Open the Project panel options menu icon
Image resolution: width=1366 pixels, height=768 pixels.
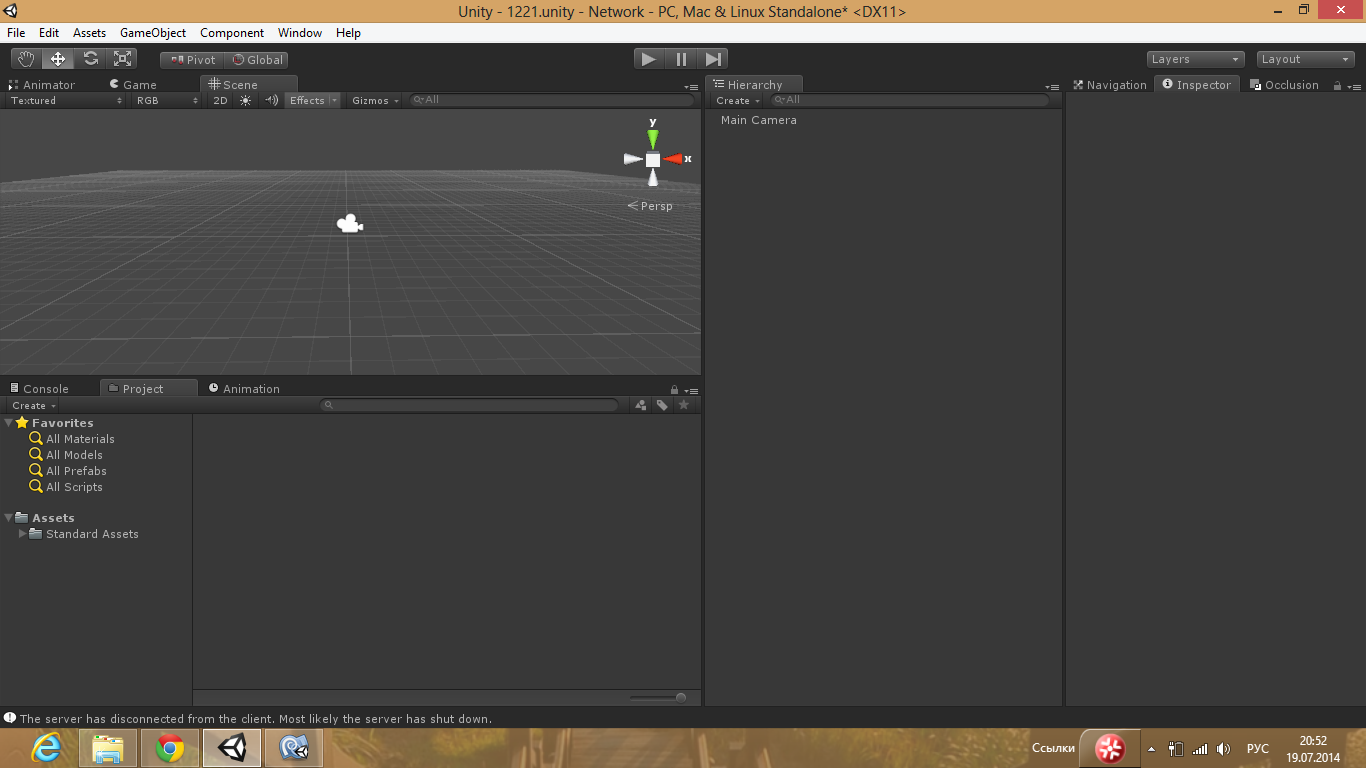pos(691,391)
